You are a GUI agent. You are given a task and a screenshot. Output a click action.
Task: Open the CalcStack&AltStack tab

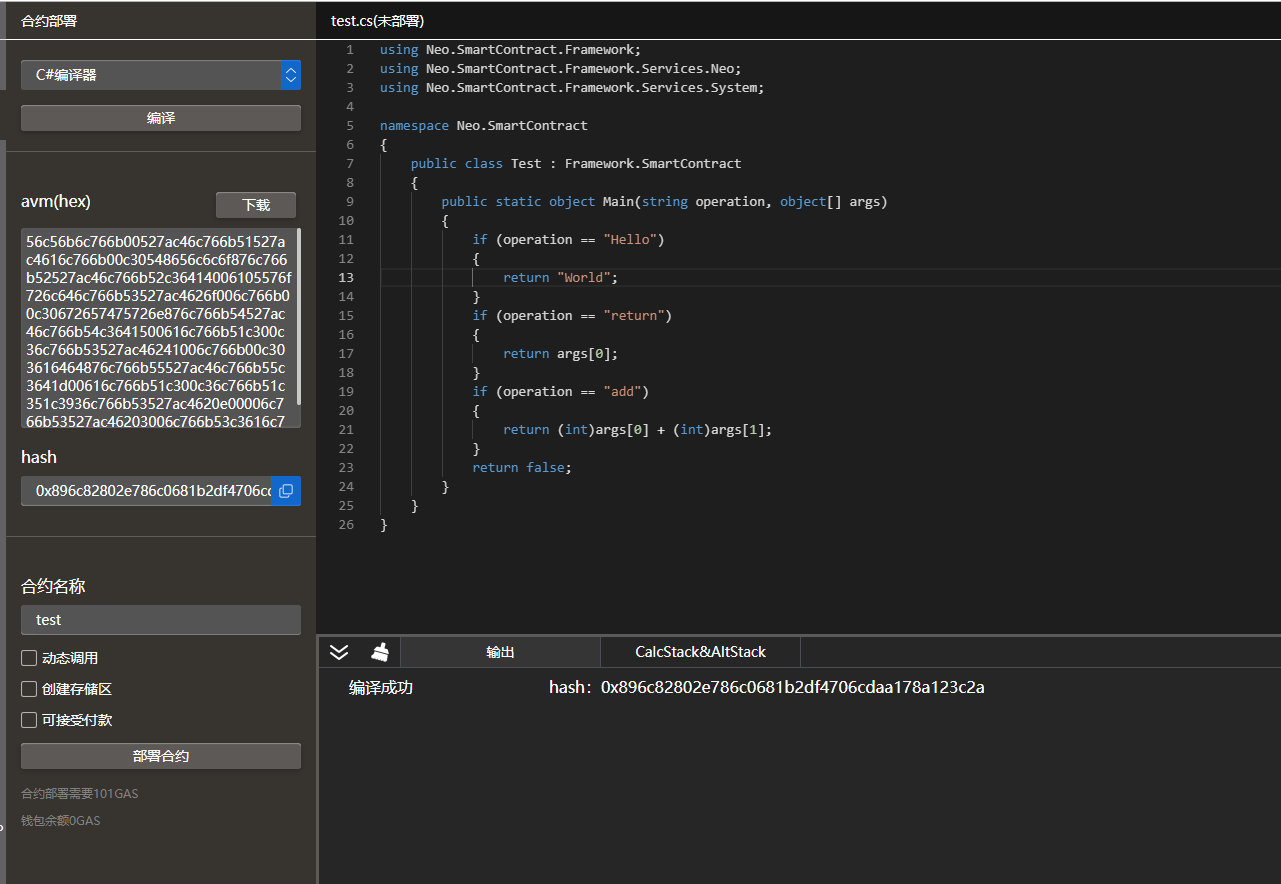(700, 652)
